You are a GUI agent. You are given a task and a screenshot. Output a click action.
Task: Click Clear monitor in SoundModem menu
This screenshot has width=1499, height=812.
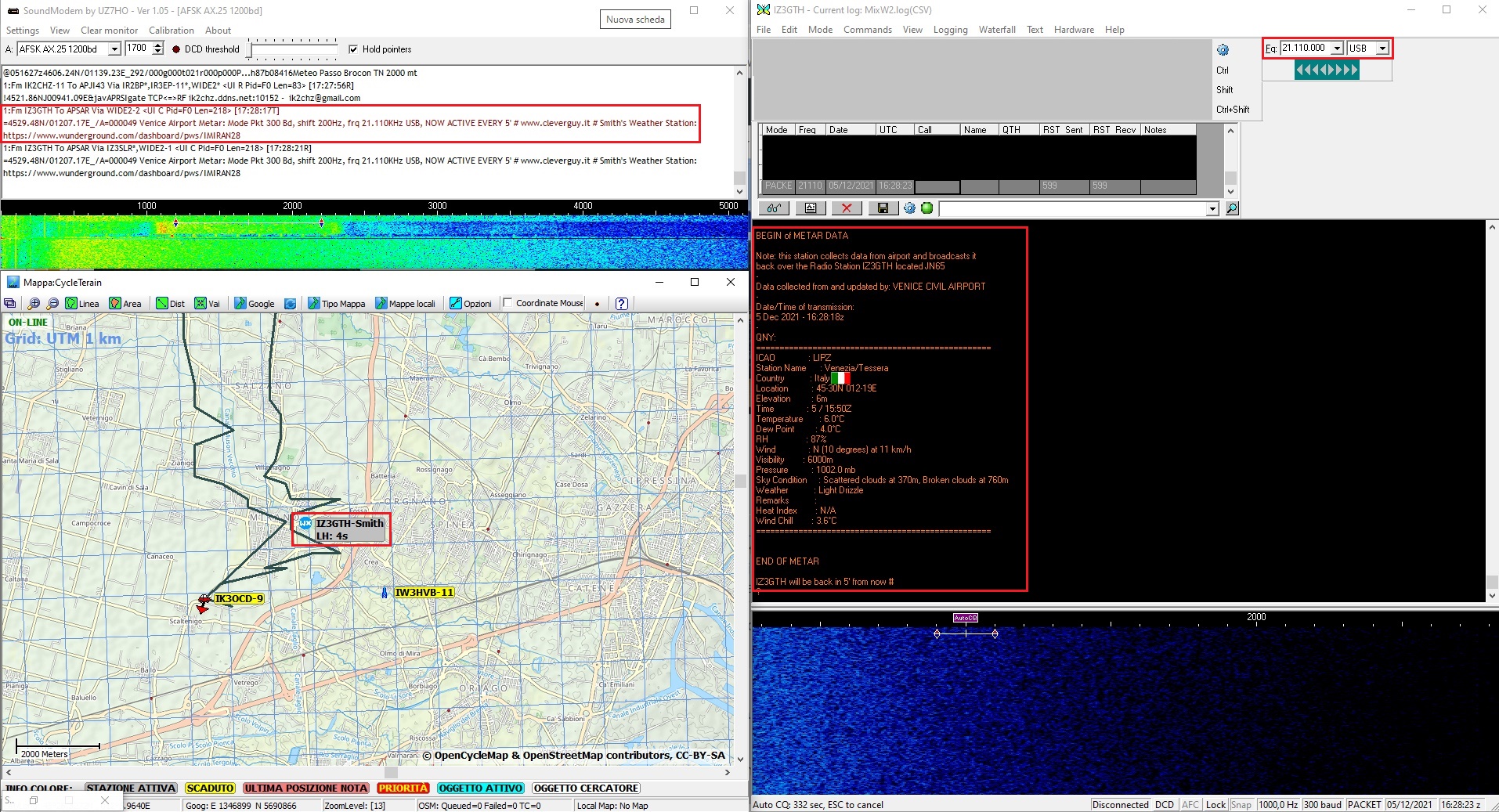(x=109, y=31)
